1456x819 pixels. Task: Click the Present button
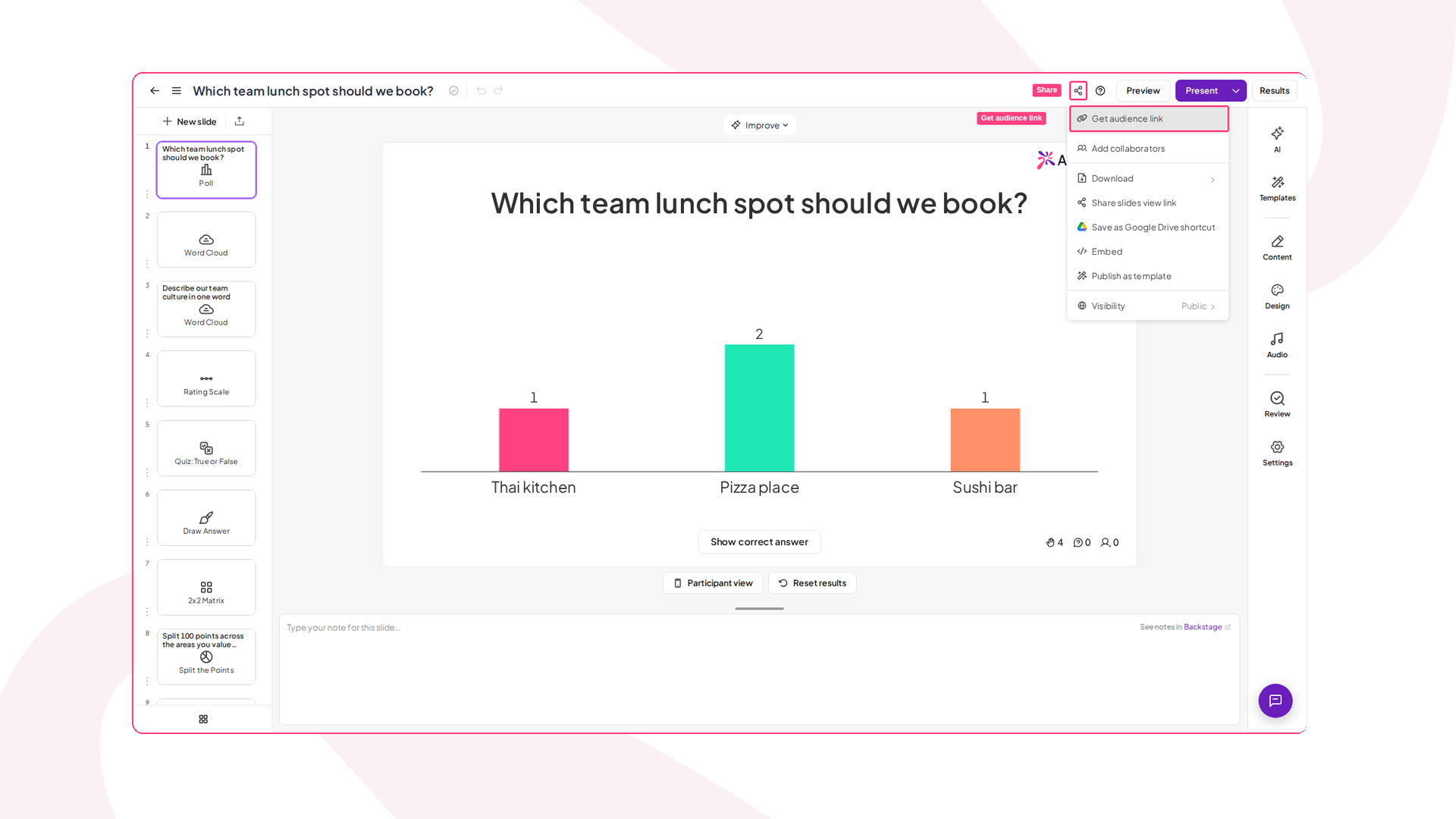(1201, 91)
